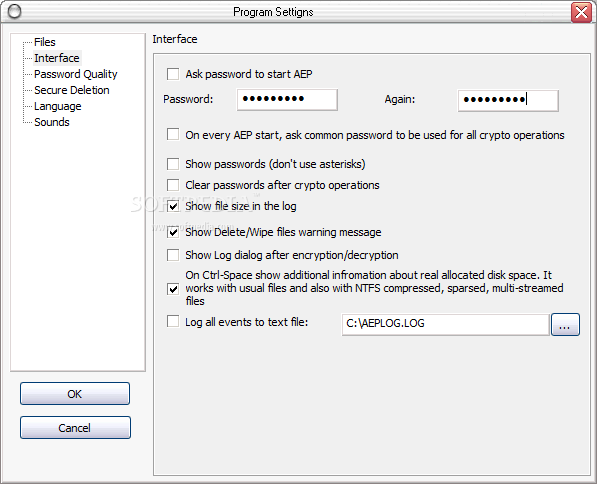597x484 pixels.
Task: Open the log file browse button
Action: coord(565,324)
